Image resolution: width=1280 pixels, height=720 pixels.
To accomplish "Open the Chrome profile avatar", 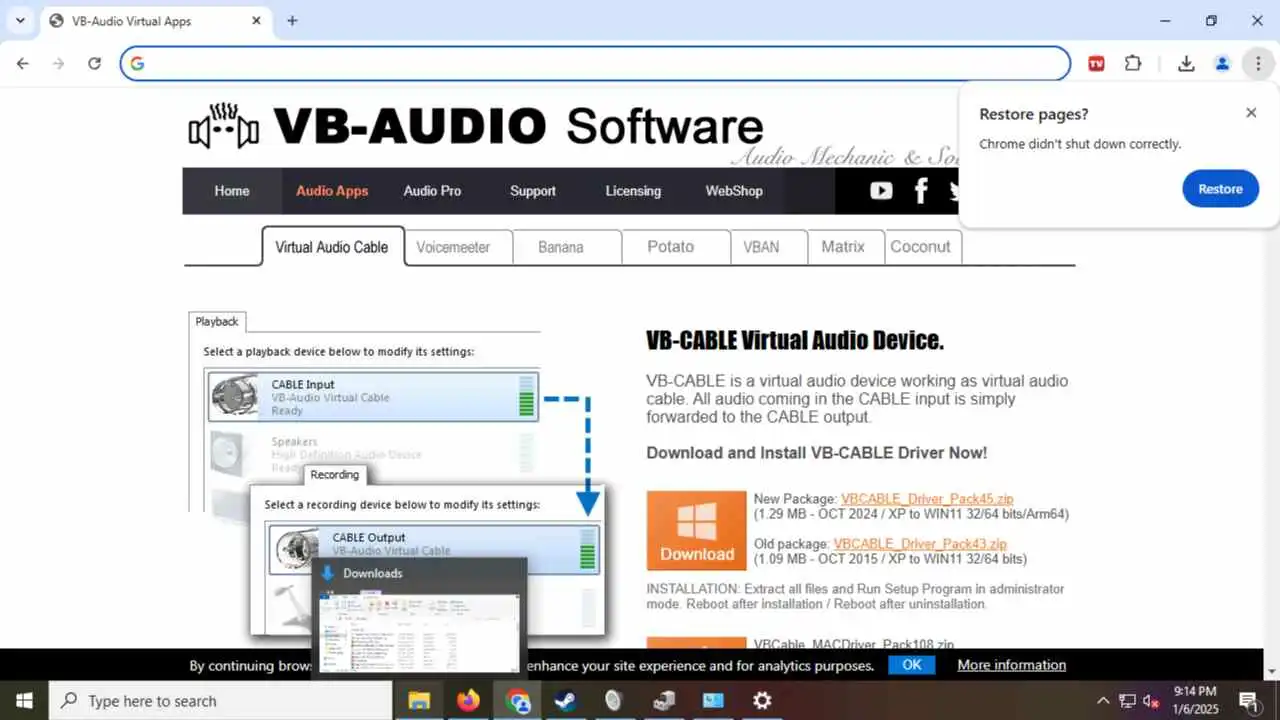I will coord(1222,63).
